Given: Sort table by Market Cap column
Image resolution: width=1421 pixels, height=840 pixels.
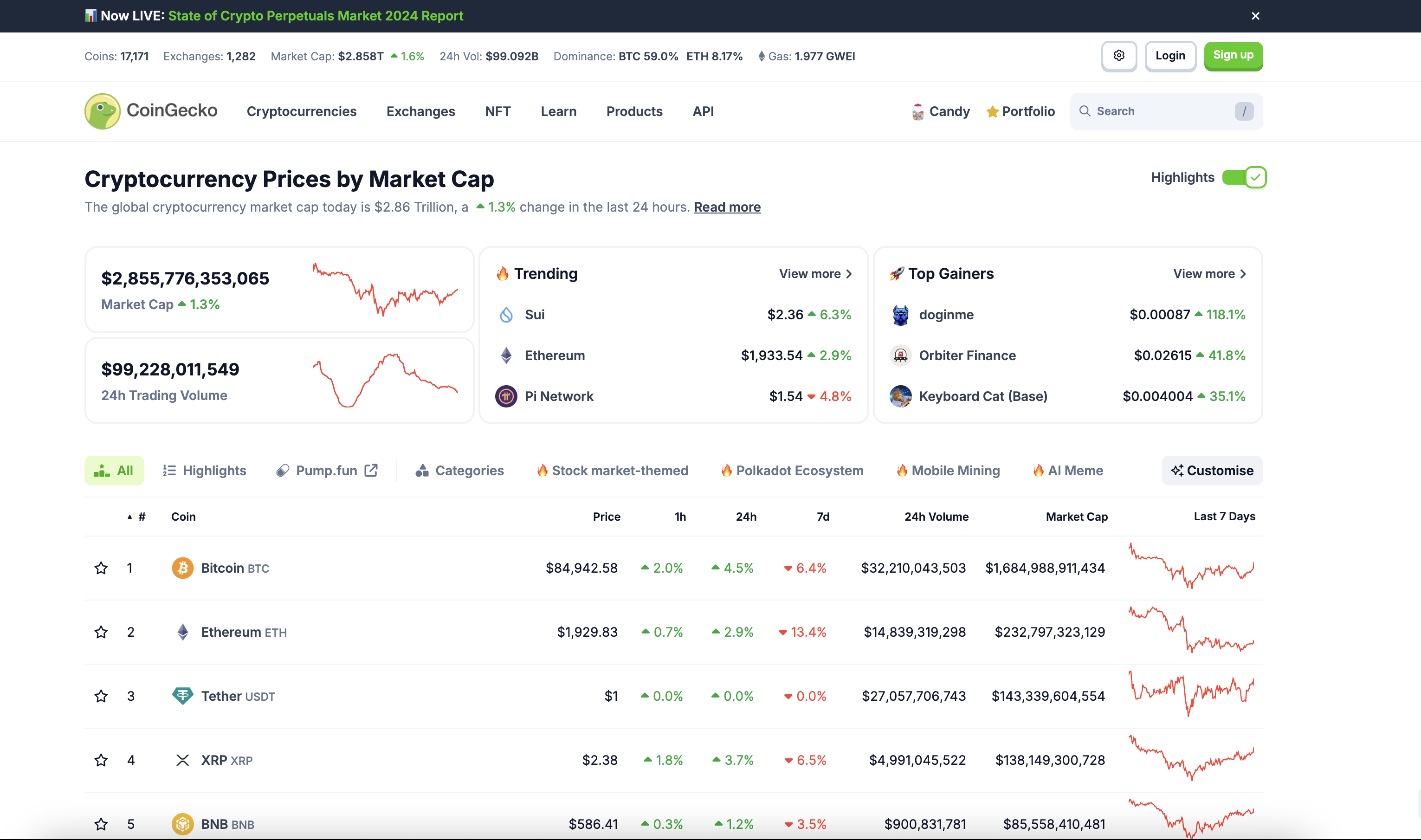Looking at the screenshot, I should click(1076, 517).
